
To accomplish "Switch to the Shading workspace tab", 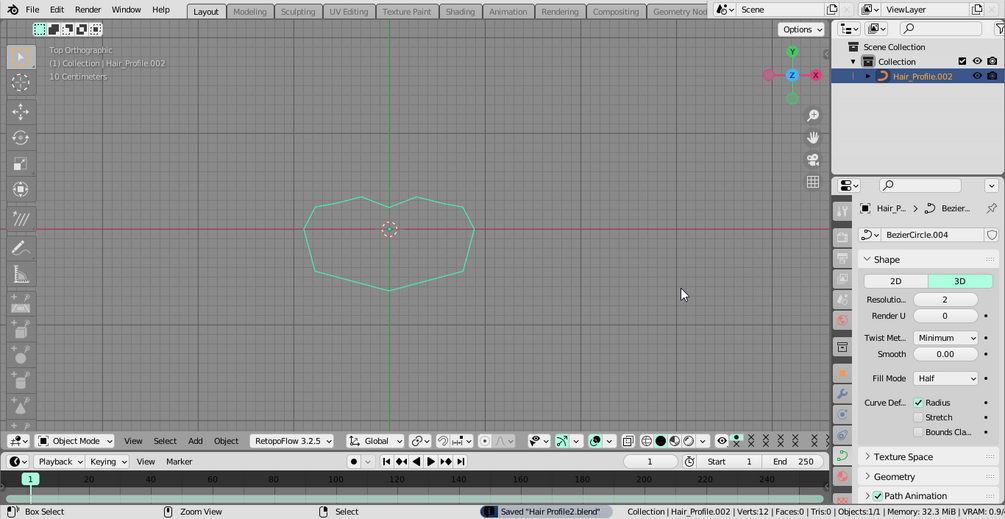I will tap(460, 12).
